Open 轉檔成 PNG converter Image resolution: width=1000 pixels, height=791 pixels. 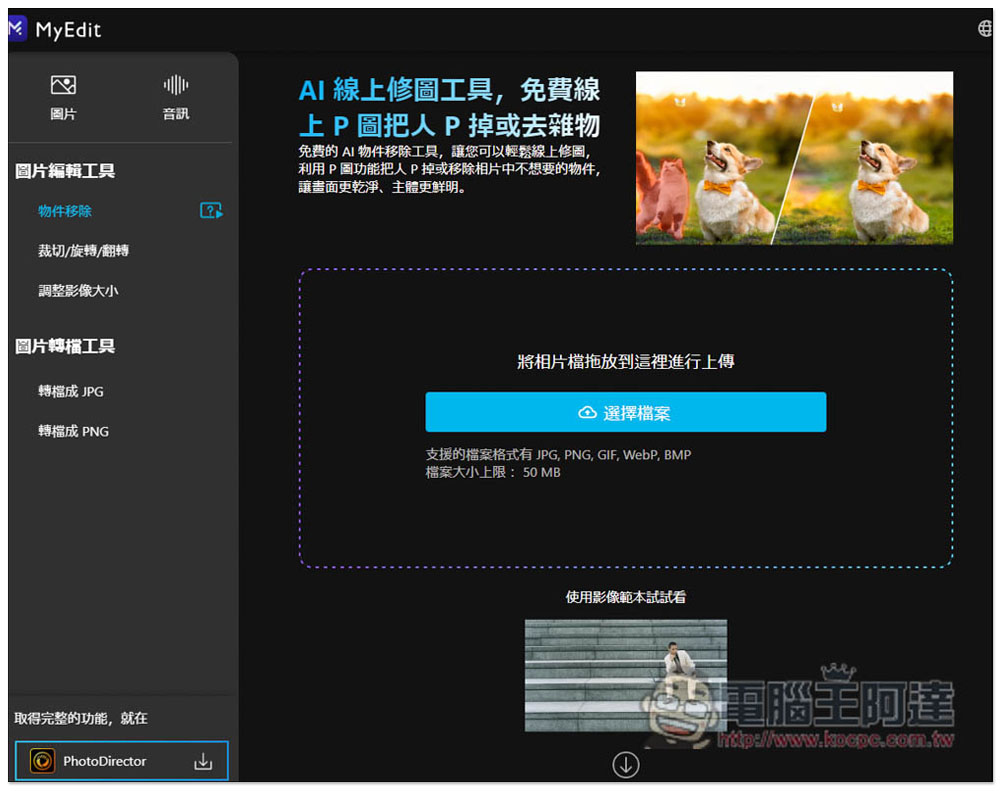[x=73, y=431]
